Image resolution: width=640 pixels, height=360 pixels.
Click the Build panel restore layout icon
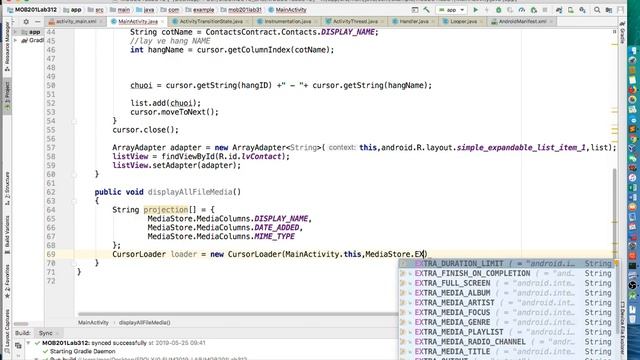(x=18, y=345)
